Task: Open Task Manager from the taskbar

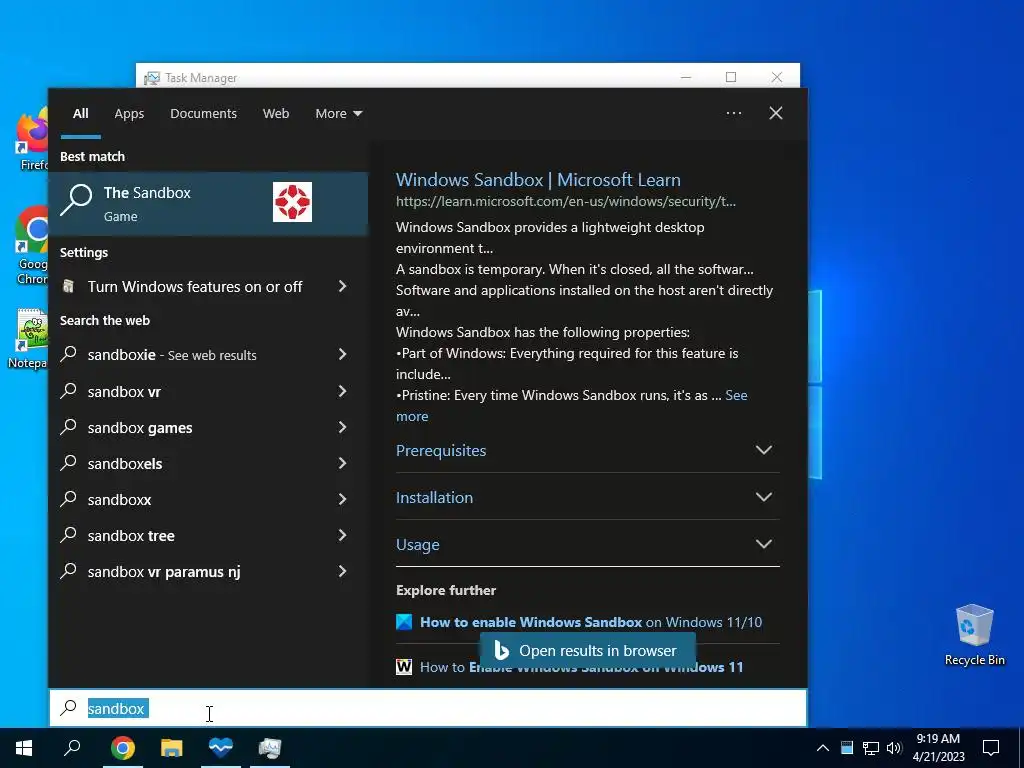Action: [x=270, y=748]
